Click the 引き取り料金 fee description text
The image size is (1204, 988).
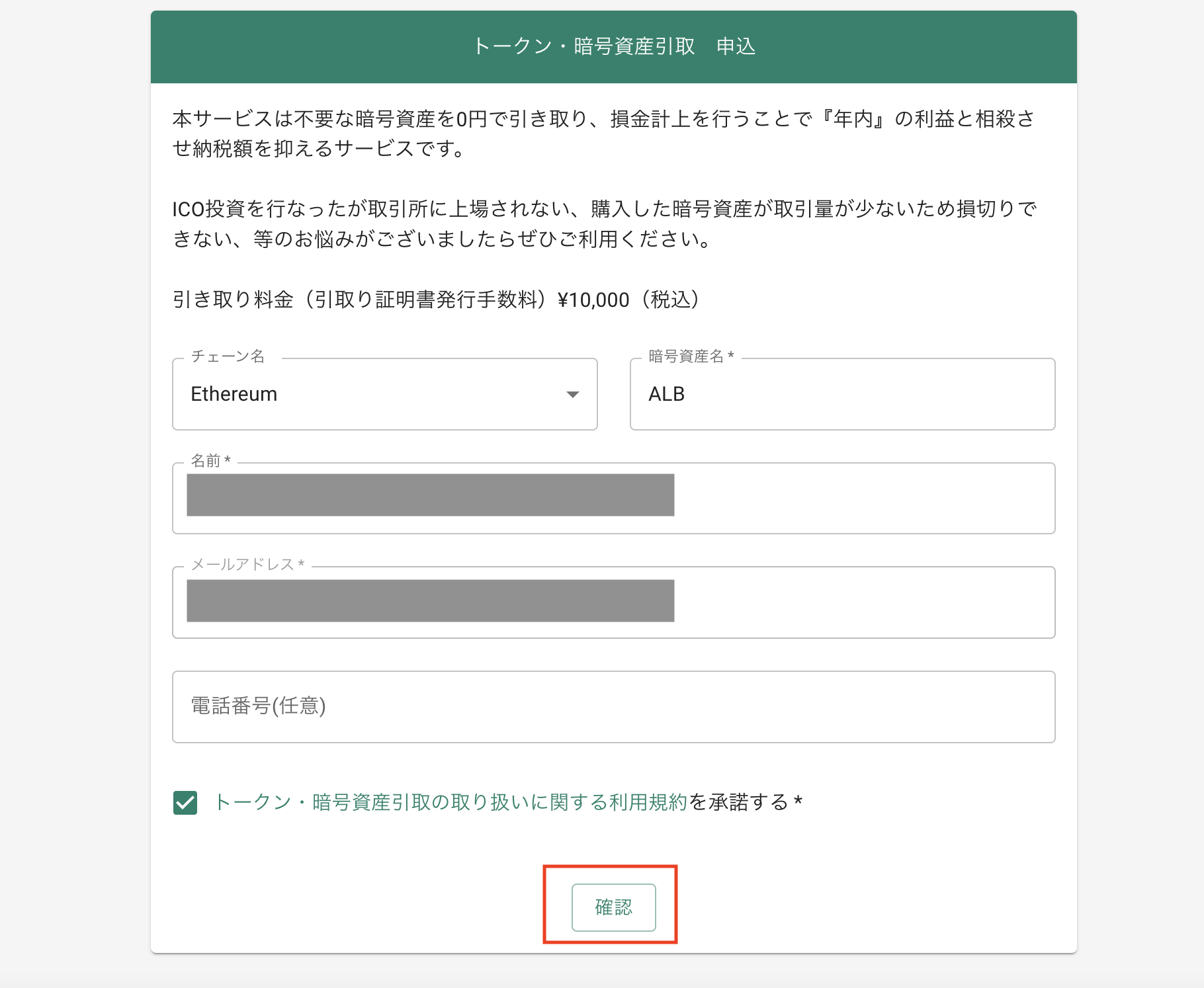coord(435,300)
